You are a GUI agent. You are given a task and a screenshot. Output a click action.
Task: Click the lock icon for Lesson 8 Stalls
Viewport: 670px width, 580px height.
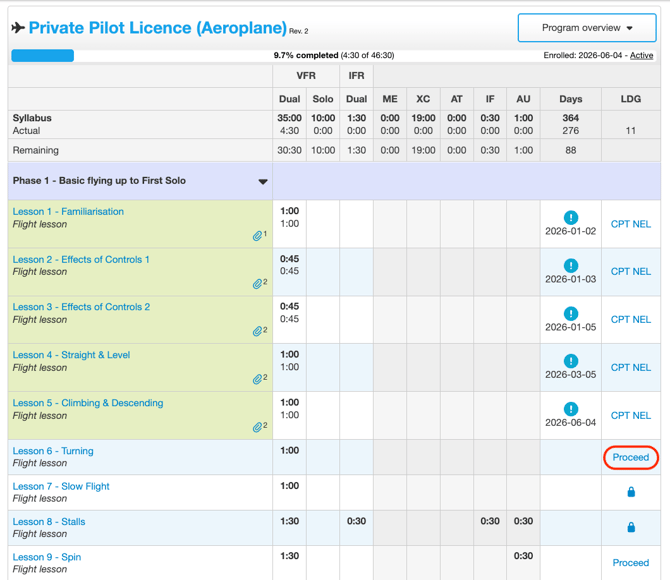click(631, 527)
